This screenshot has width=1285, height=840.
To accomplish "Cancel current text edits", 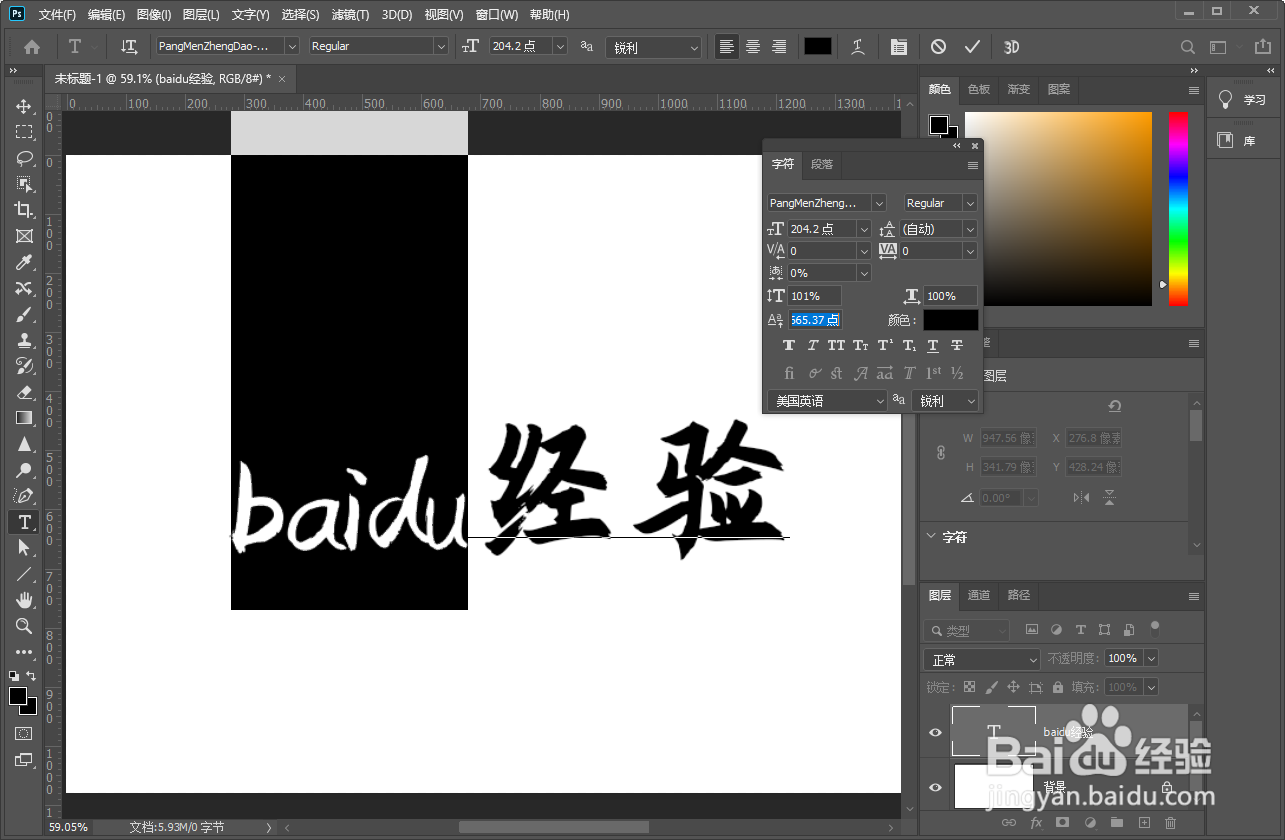I will 938,46.
